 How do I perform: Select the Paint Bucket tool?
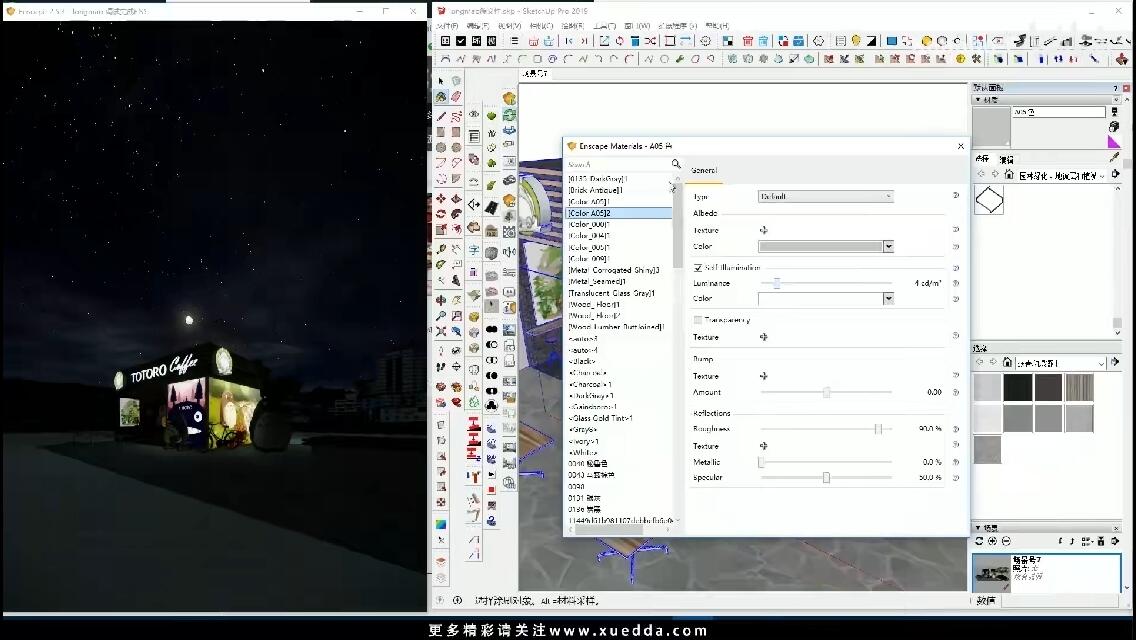click(x=441, y=96)
